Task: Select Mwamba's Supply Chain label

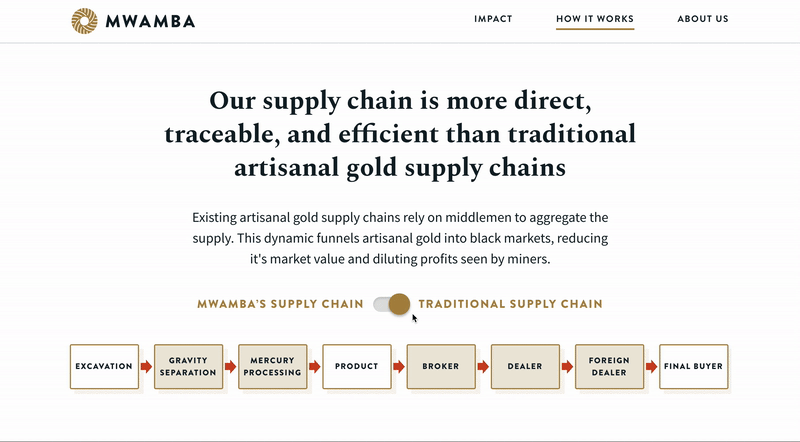Action: [x=280, y=304]
